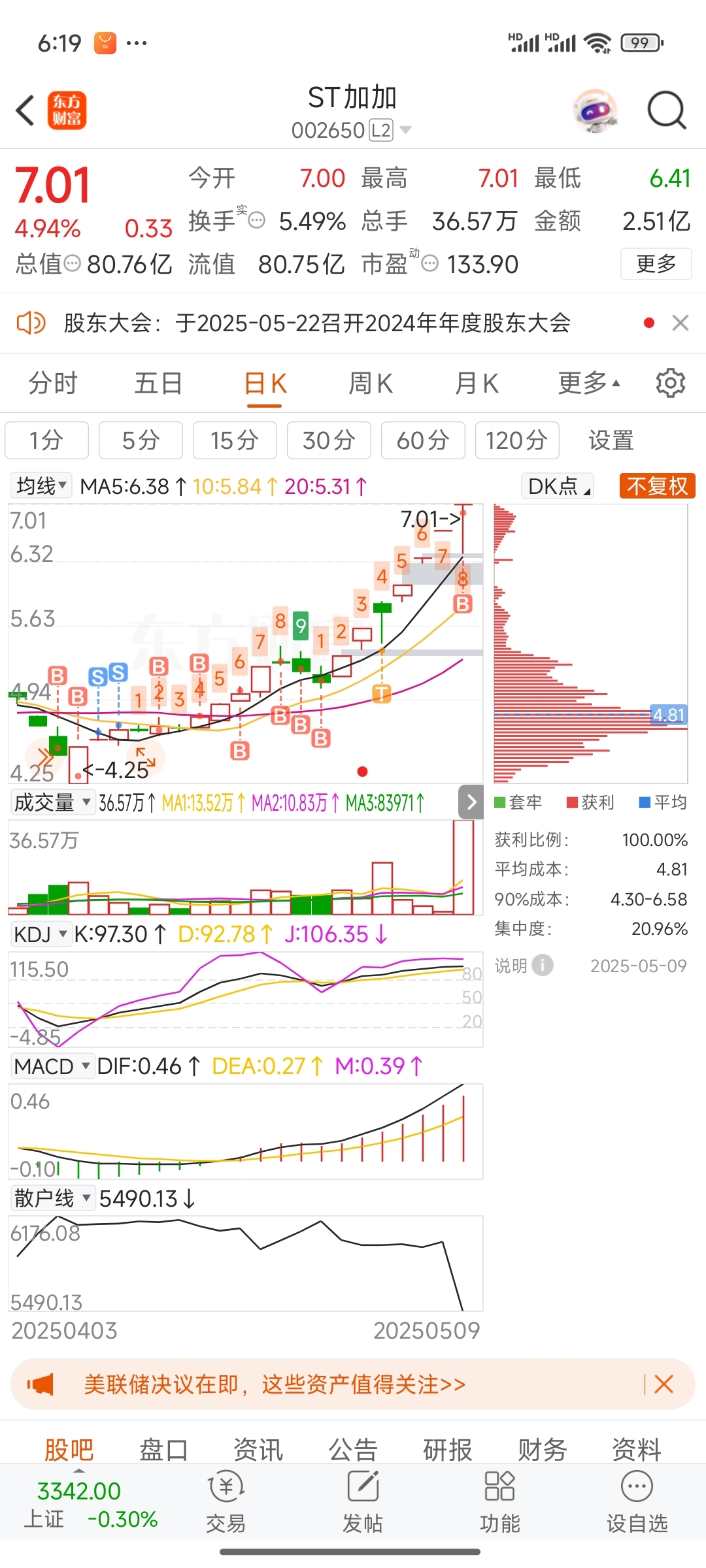Tap the 说明 info icon
Viewport: 706px width, 1568px height.
[543, 965]
